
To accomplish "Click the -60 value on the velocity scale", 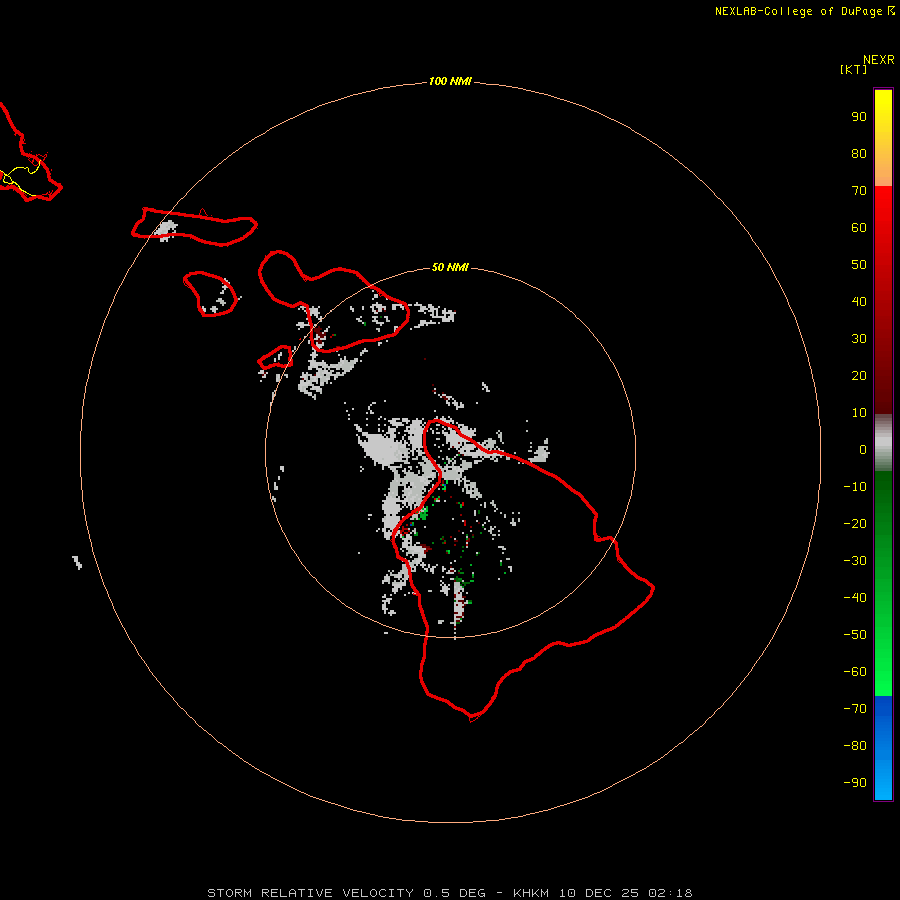I will (x=855, y=672).
